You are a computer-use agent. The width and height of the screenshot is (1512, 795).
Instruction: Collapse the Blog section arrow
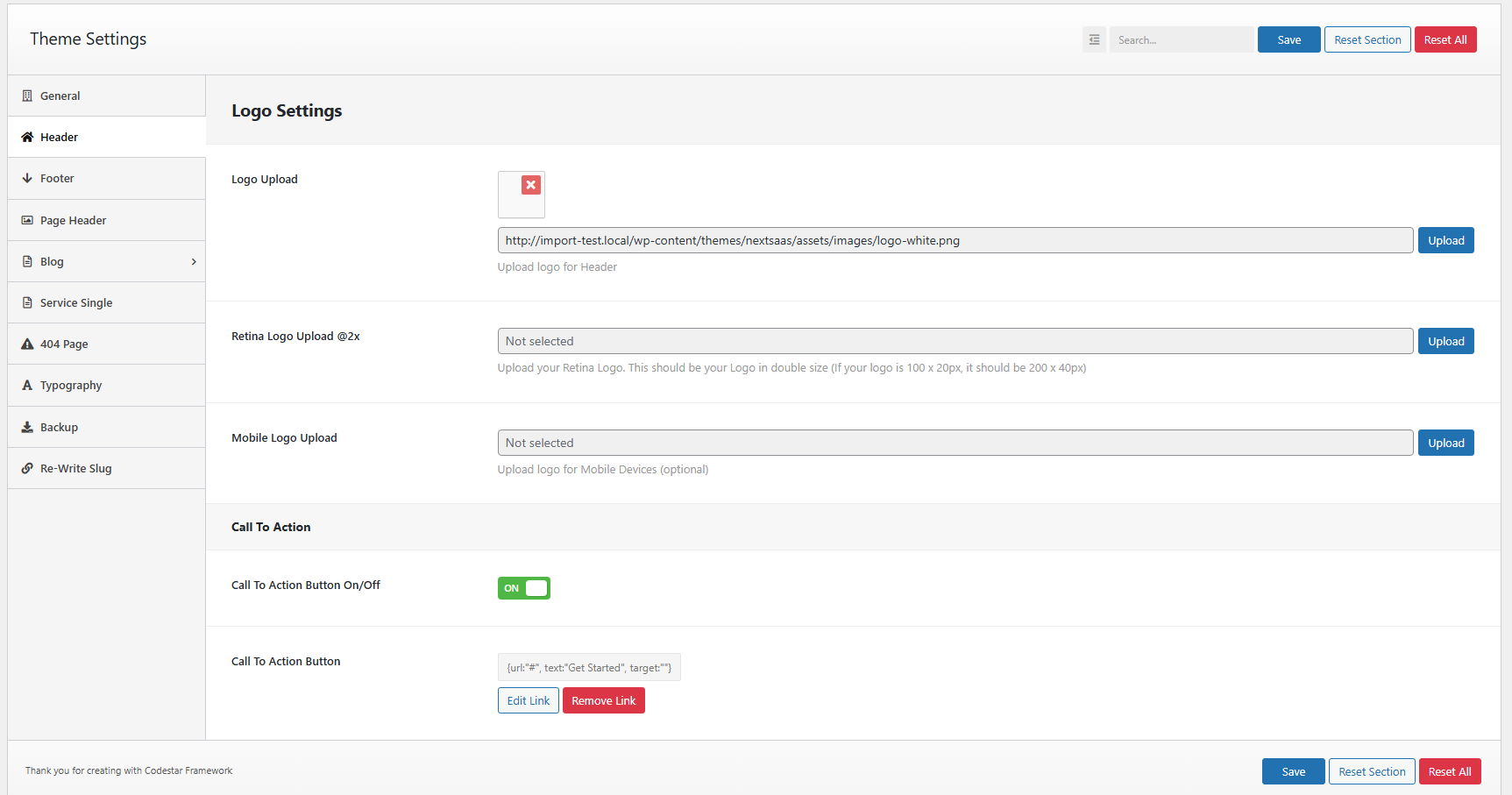194,261
